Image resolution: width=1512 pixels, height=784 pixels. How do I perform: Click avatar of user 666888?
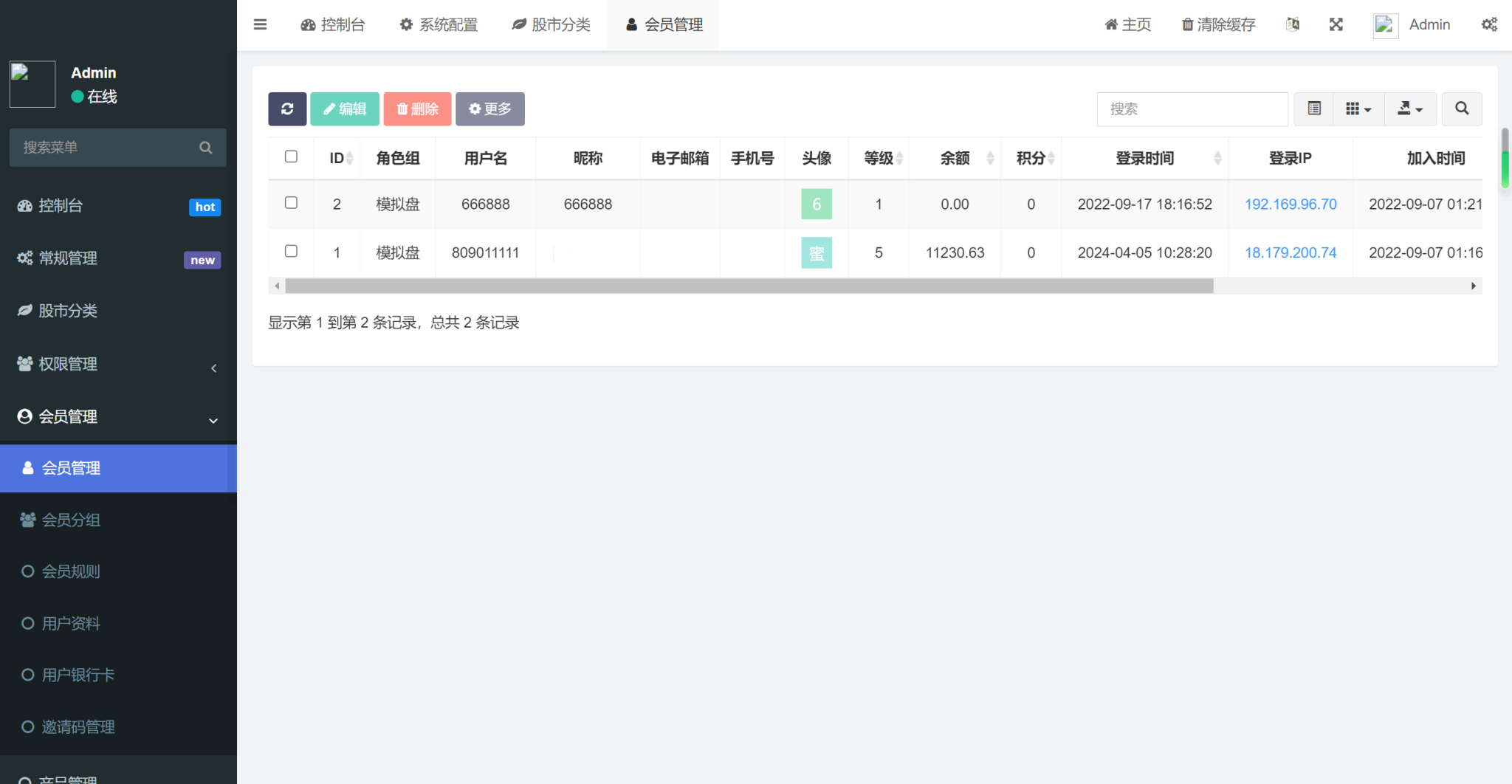(817, 204)
